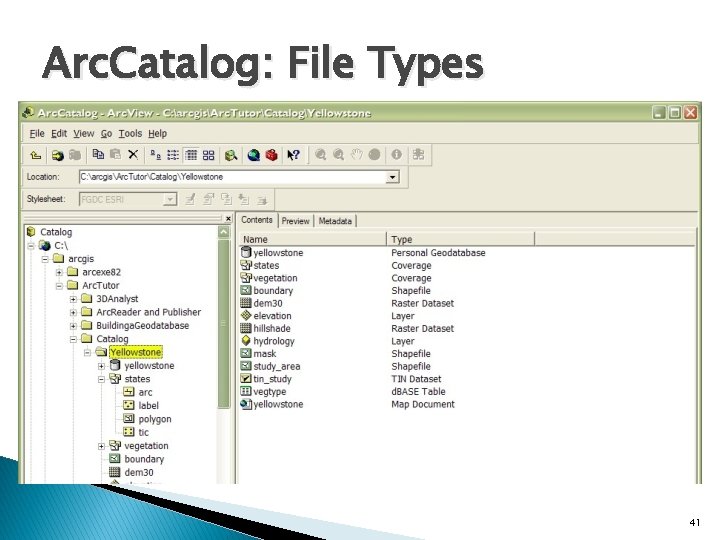720x540 pixels.
Task: Click the Up One Level toolbar icon
Action: [36, 155]
